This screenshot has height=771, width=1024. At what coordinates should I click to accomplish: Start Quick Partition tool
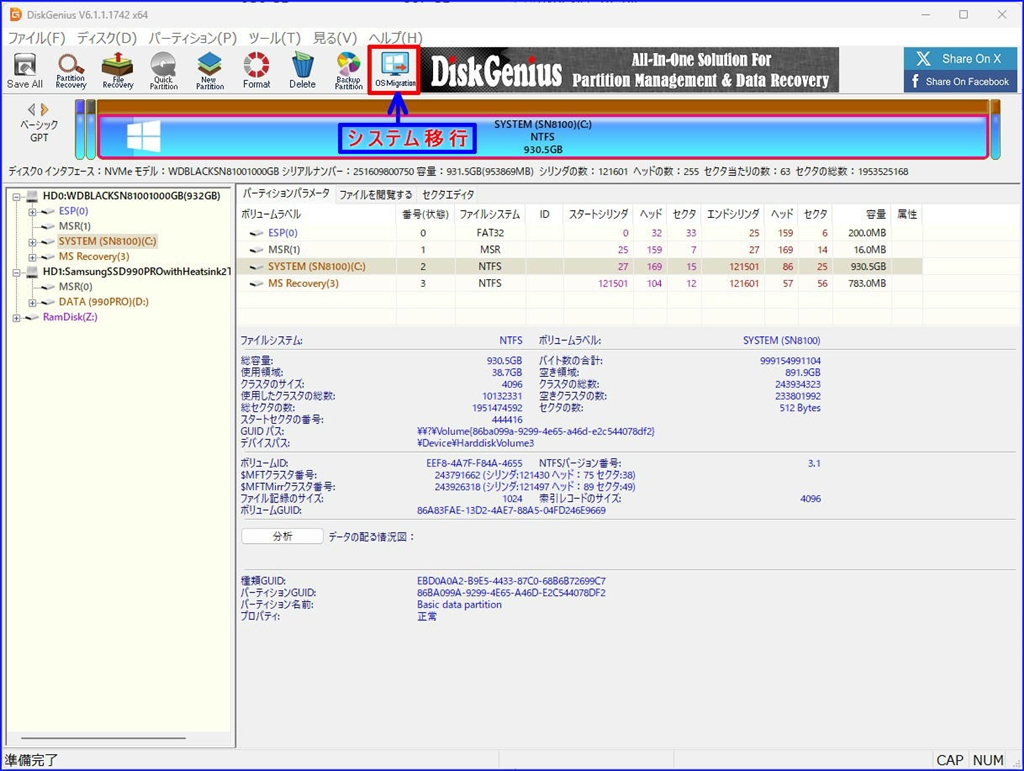pyautogui.click(x=164, y=70)
